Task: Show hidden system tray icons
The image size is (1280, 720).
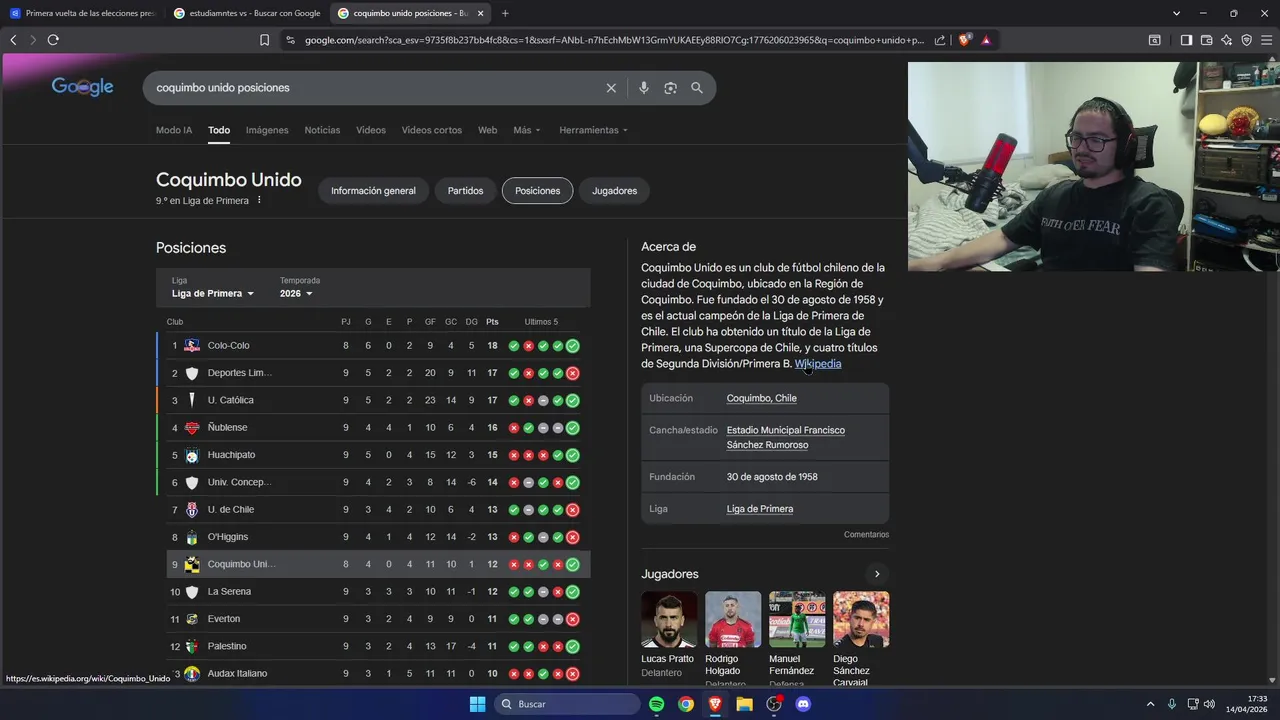Action: point(1150,704)
